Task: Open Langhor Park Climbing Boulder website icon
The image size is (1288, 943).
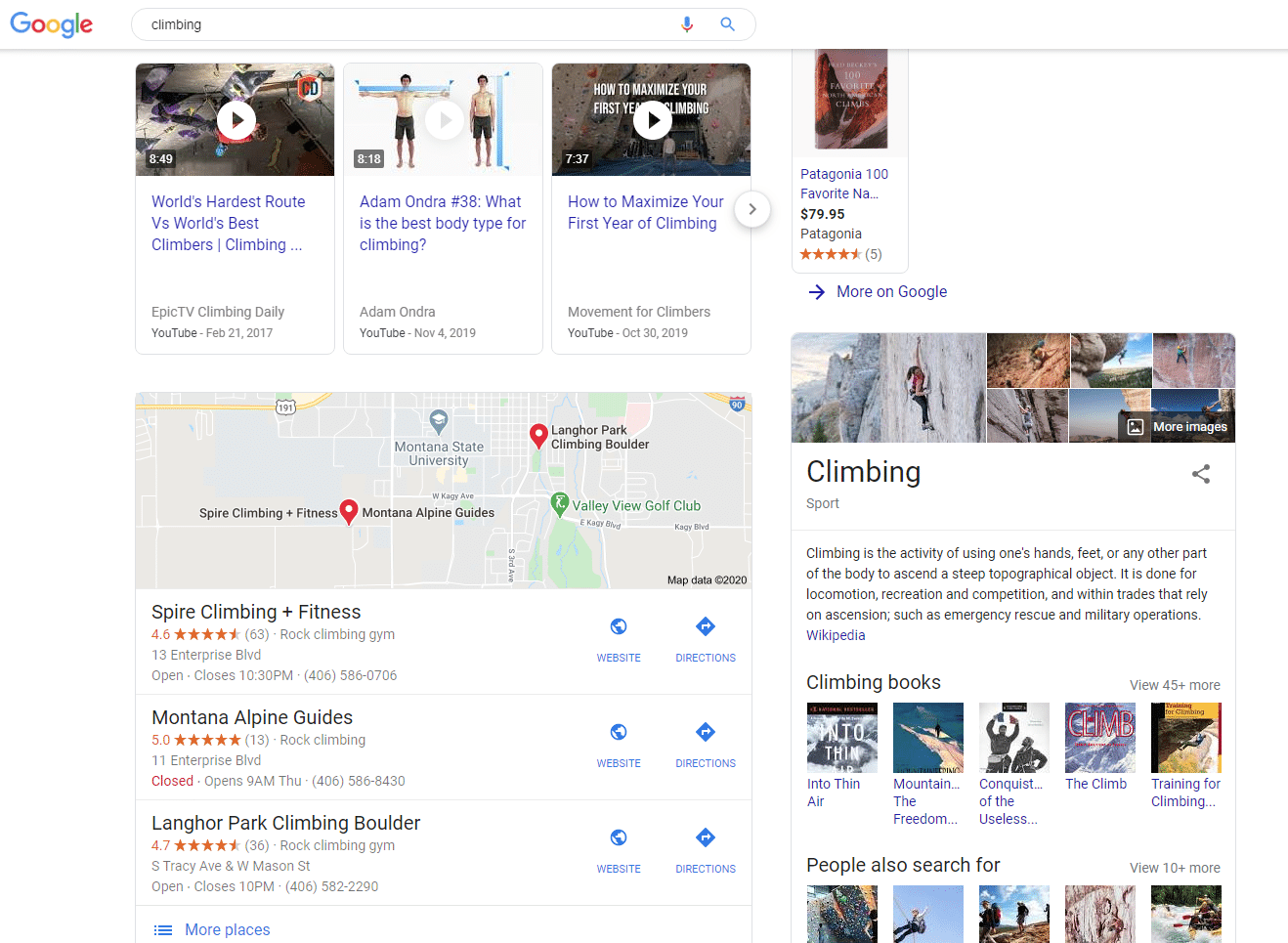Action: (619, 837)
